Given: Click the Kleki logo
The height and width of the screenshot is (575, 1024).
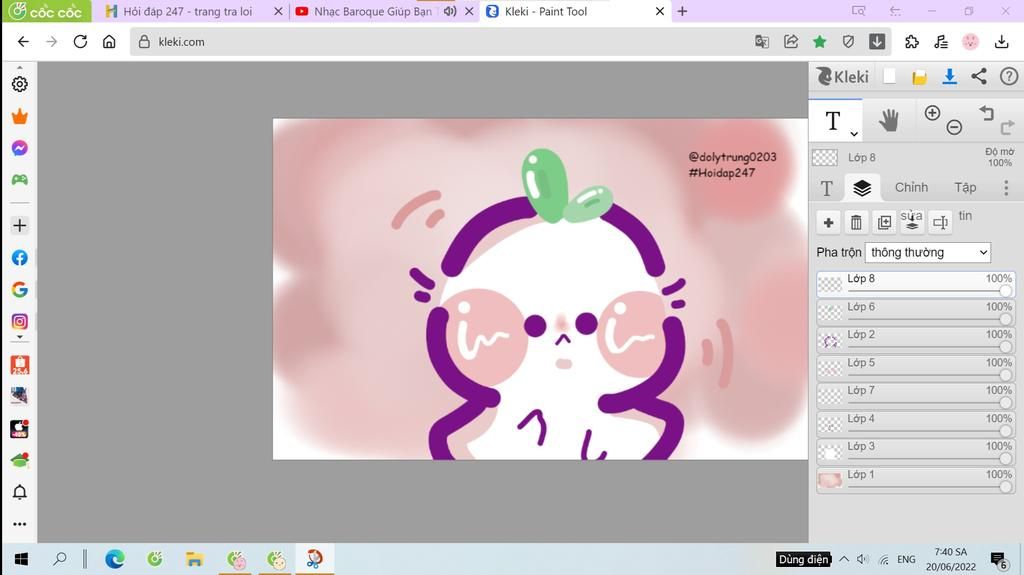Looking at the screenshot, I should point(842,76).
